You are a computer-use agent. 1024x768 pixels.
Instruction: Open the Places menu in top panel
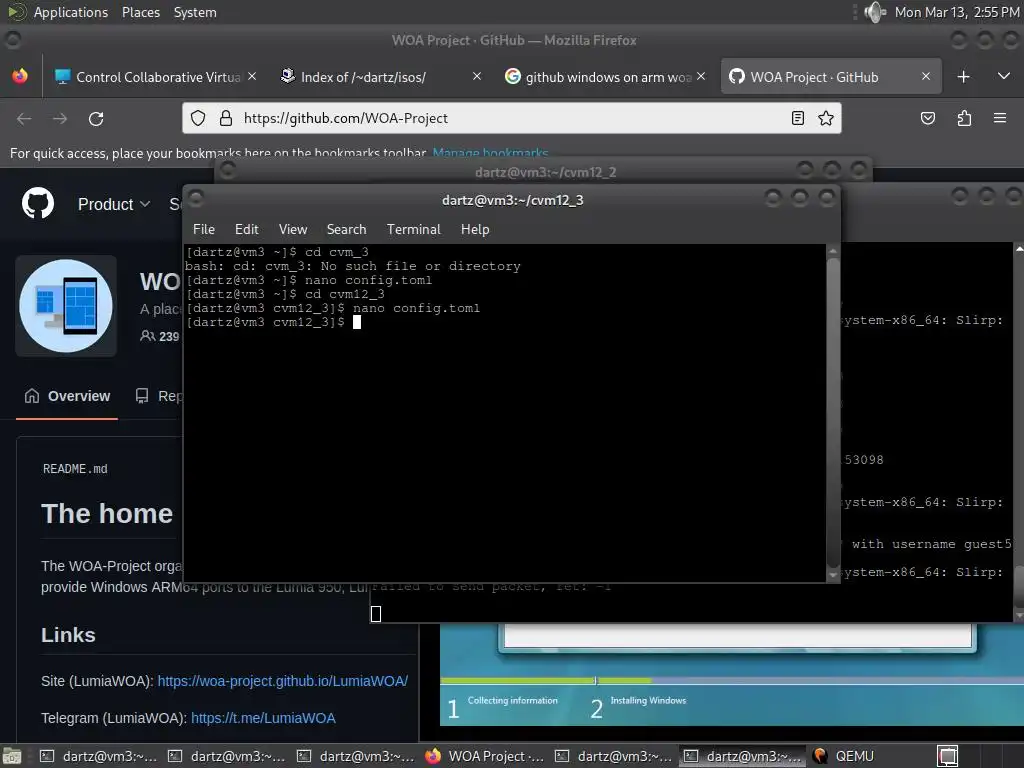pyautogui.click(x=140, y=12)
